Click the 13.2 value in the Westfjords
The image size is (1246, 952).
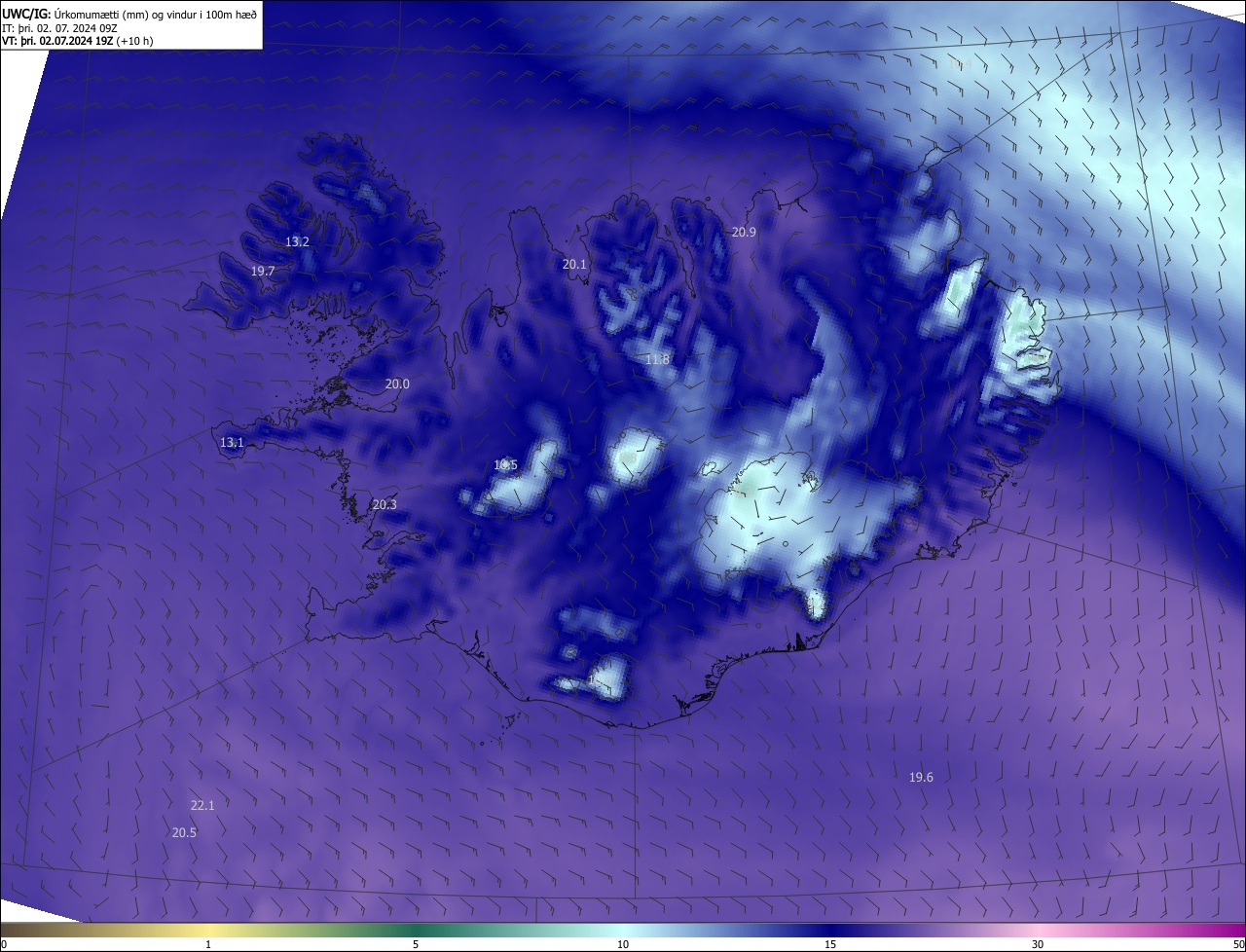pyautogui.click(x=297, y=241)
